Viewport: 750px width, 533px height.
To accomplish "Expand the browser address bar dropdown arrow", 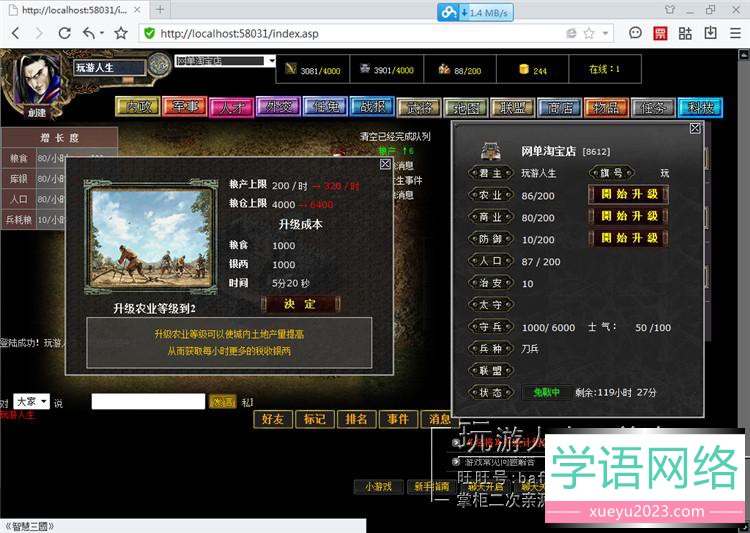I will point(607,33).
